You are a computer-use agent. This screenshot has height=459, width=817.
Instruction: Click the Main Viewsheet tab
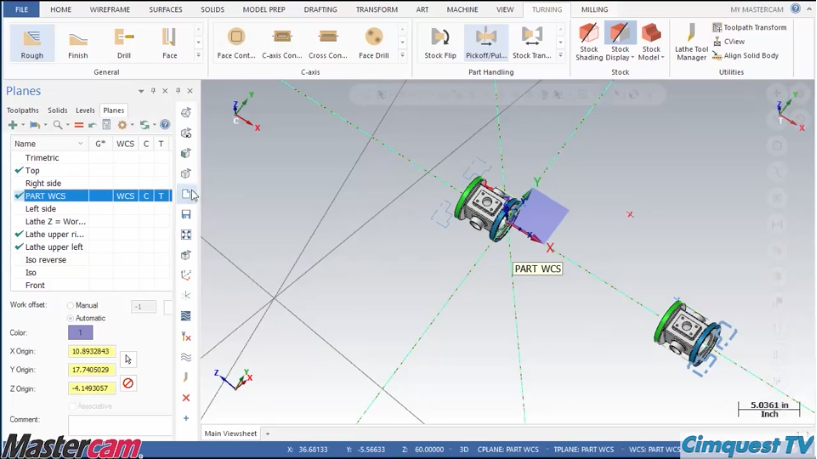230,433
